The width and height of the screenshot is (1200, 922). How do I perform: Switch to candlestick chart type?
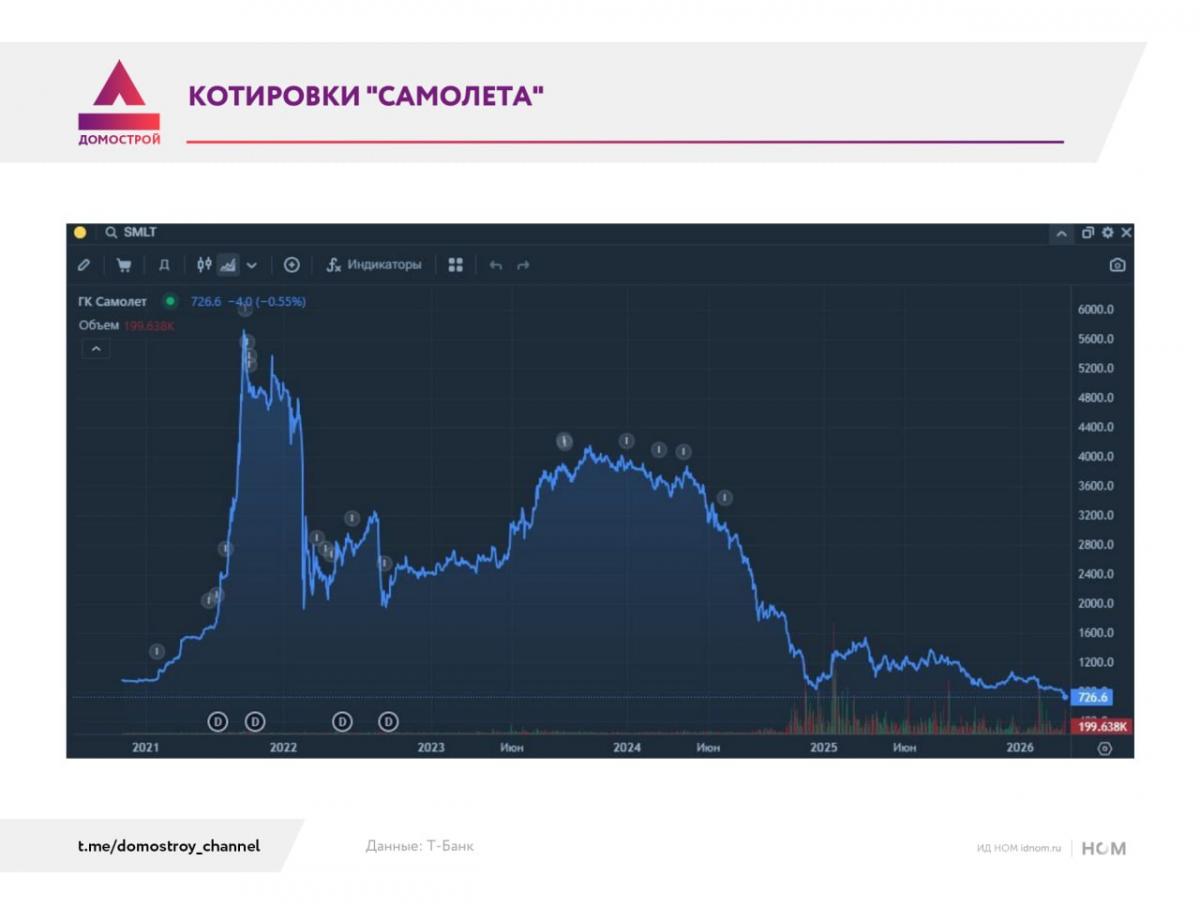pyautogui.click(x=204, y=265)
